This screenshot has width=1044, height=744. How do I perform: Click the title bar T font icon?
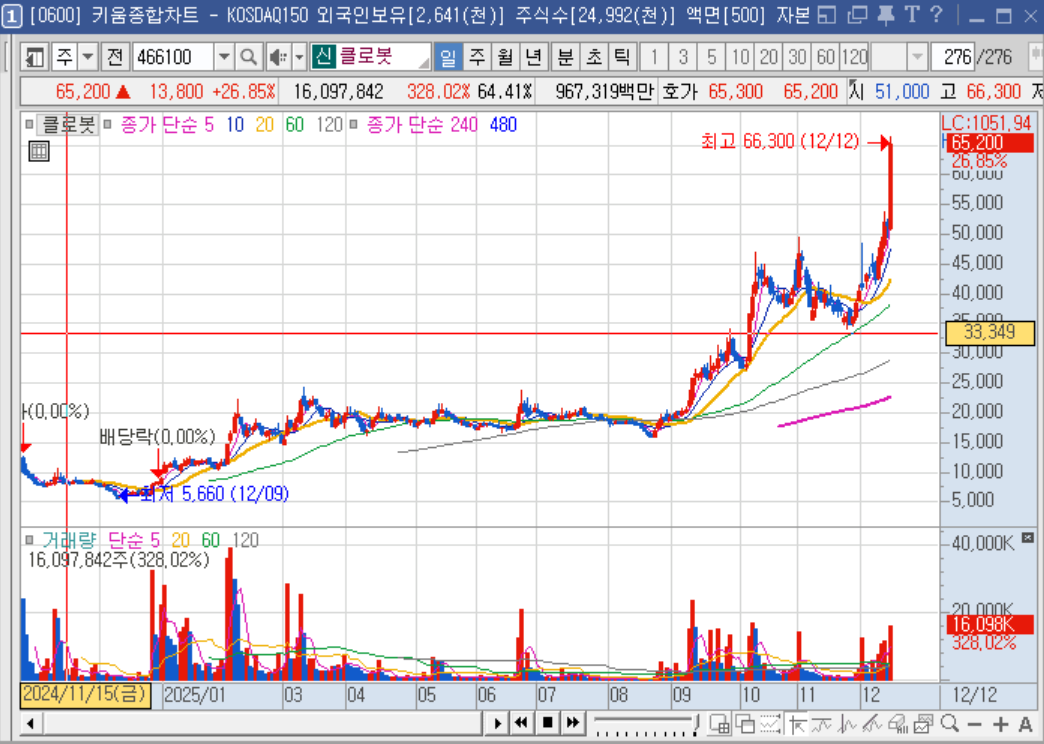(x=912, y=15)
